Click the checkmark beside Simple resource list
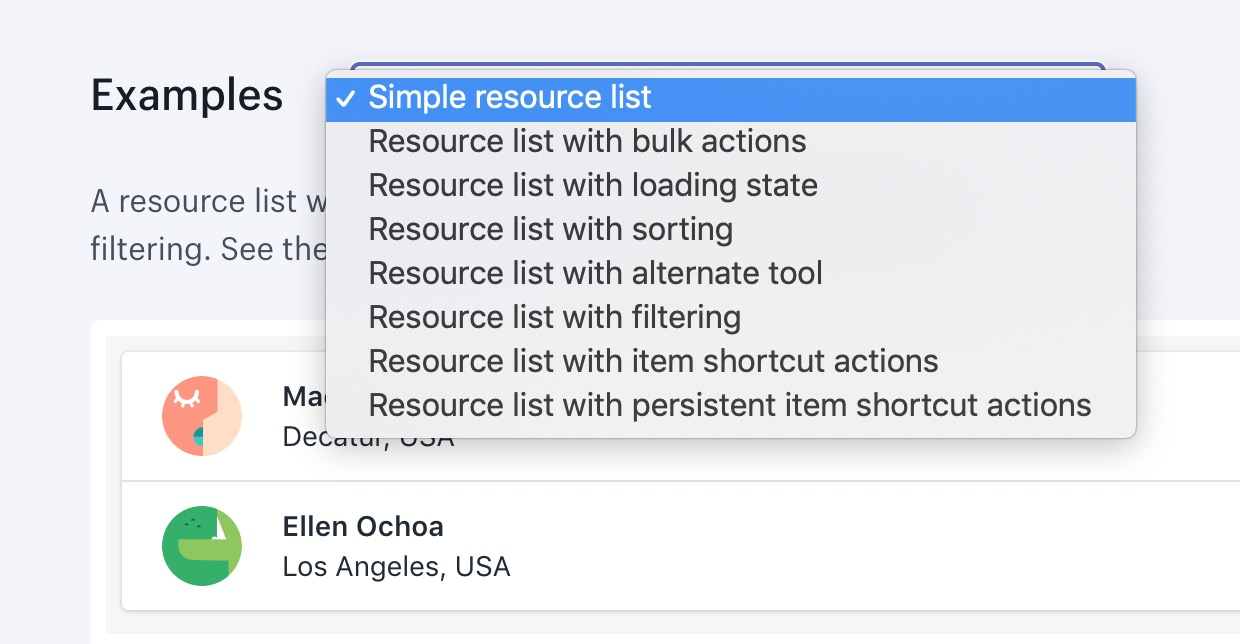 pos(345,99)
